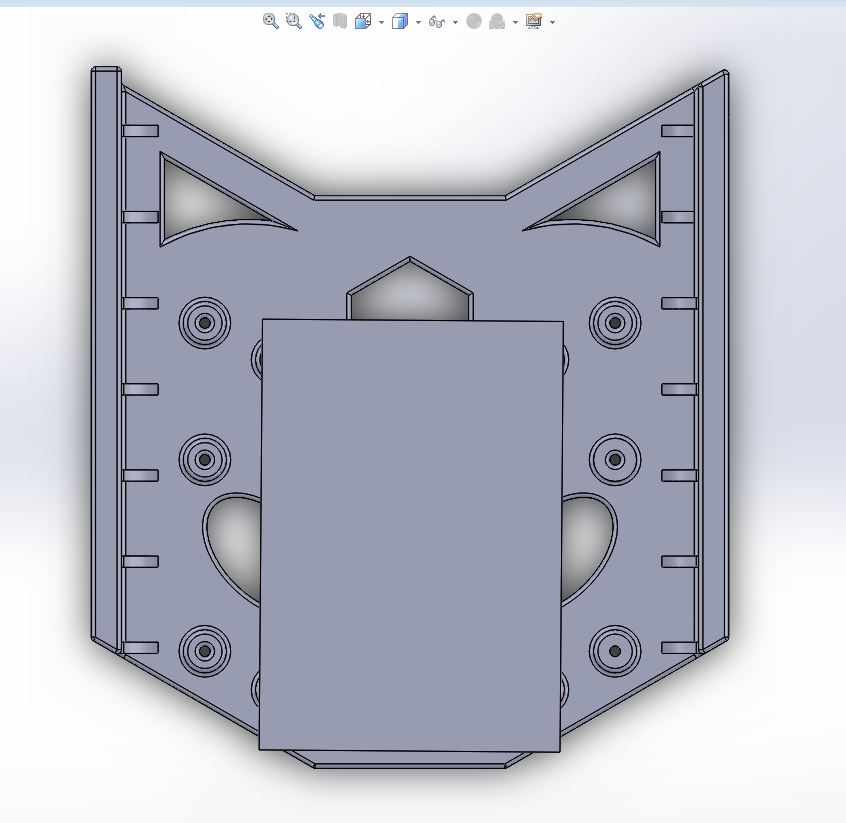The width and height of the screenshot is (846, 823).
Task: Select the large central rectangular block face
Action: pos(411,535)
